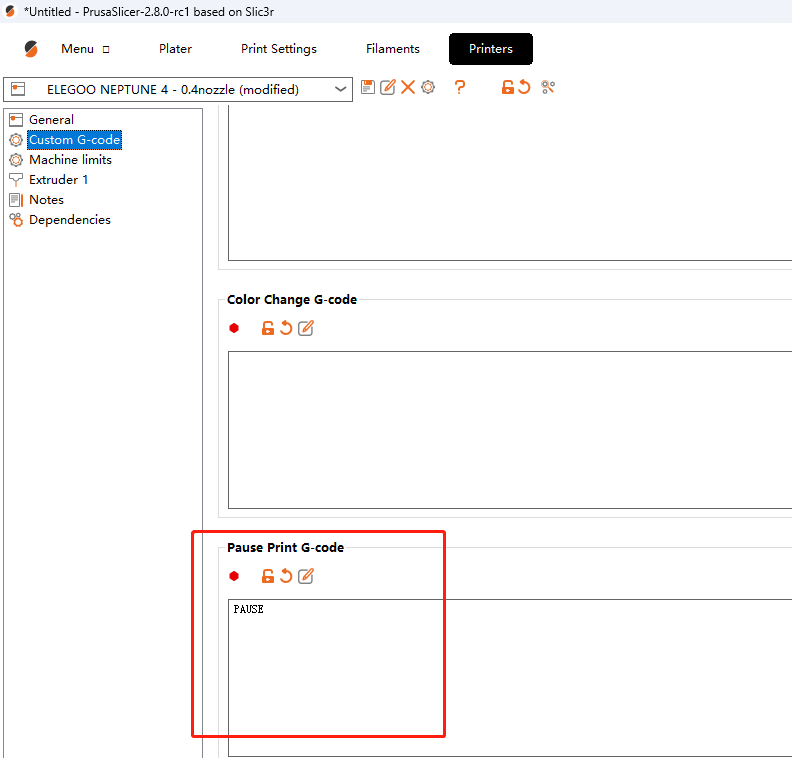Delete the current printer preset
Viewport: 792px width, 758px height.
(408, 88)
